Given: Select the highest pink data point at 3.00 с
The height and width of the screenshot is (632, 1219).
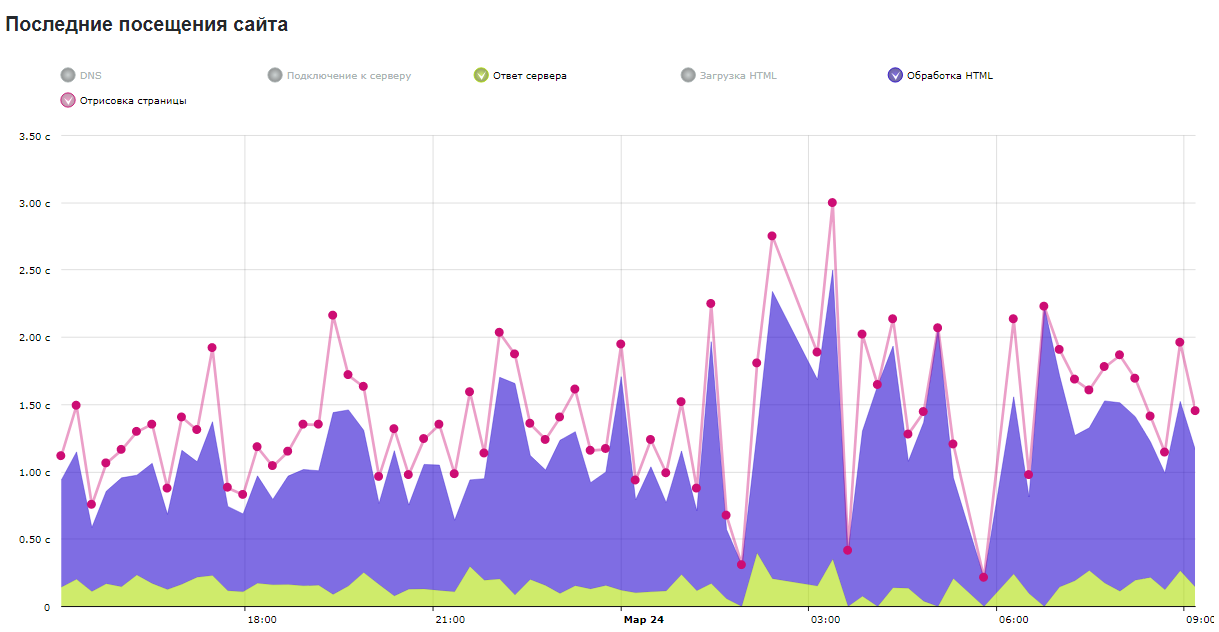Looking at the screenshot, I should (832, 203).
